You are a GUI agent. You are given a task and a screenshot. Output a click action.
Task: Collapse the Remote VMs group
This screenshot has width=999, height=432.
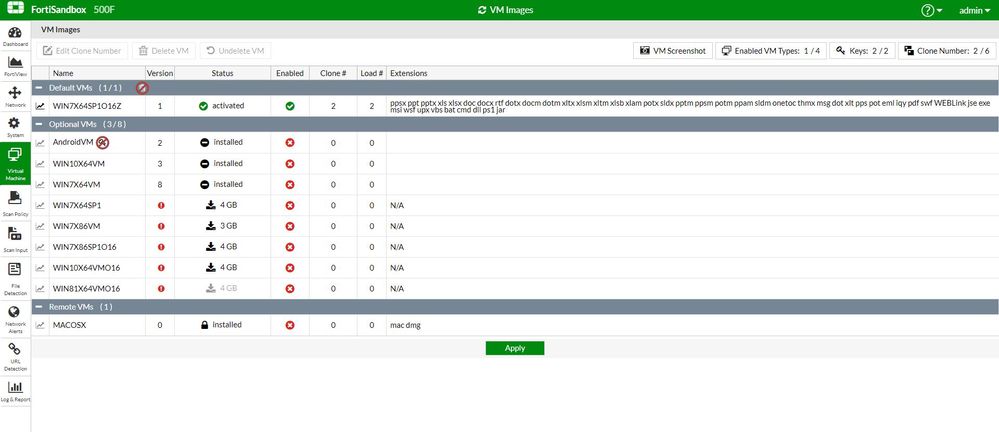pos(40,307)
